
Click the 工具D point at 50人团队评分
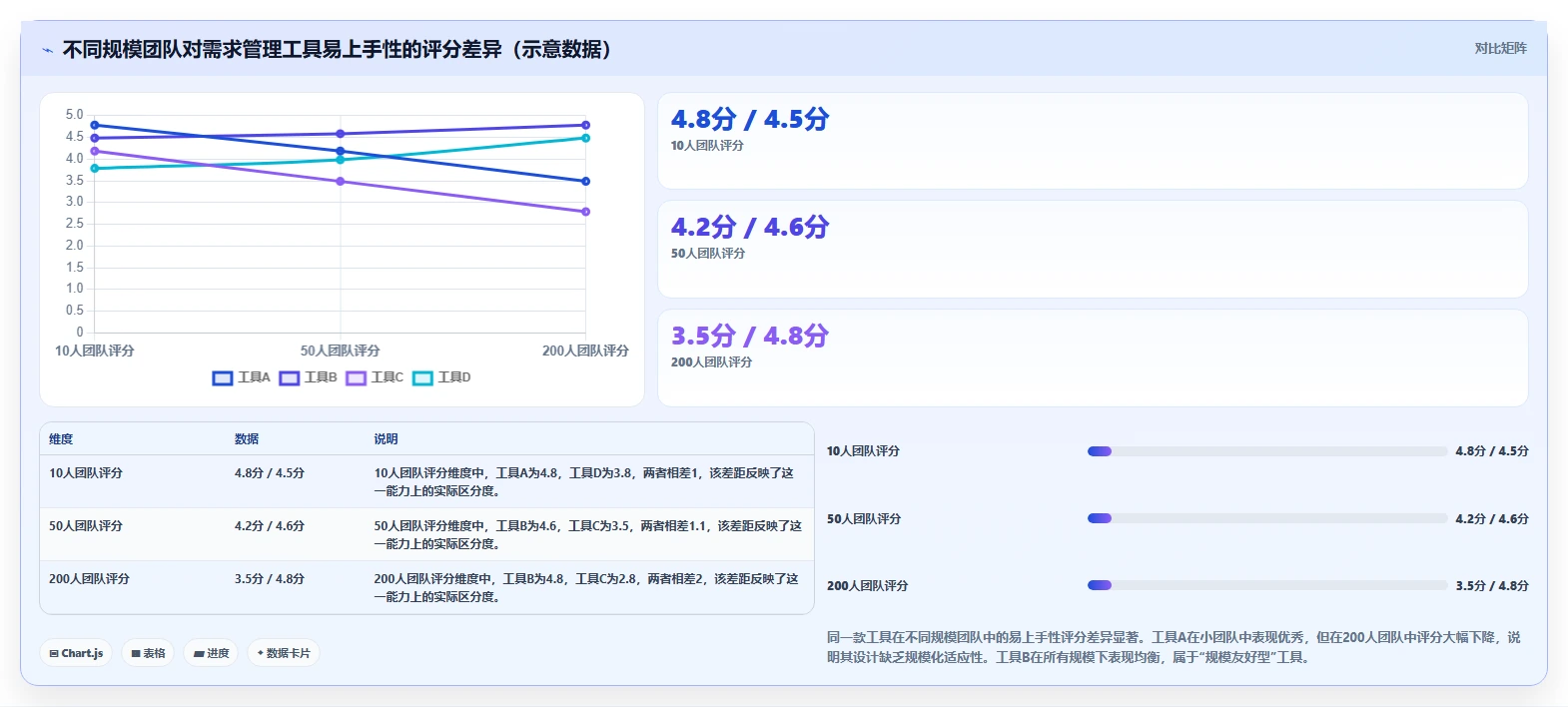click(341, 160)
